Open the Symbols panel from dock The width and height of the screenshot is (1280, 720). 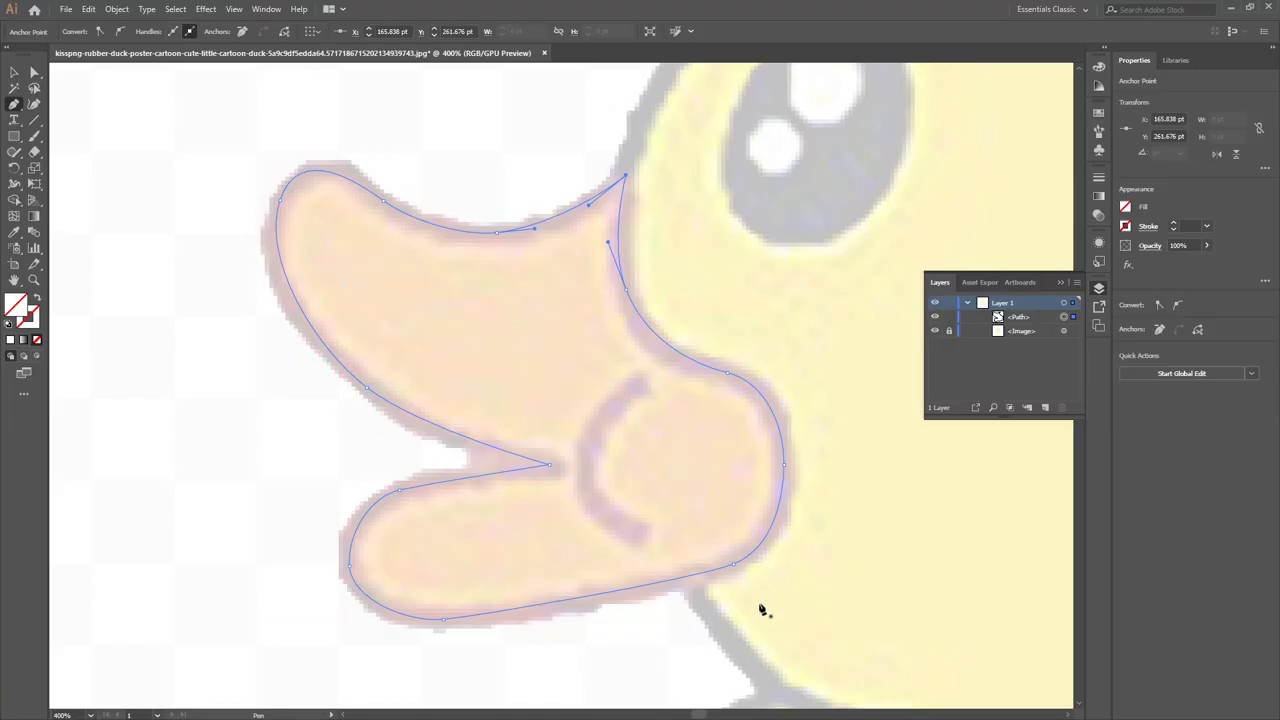point(1099,149)
